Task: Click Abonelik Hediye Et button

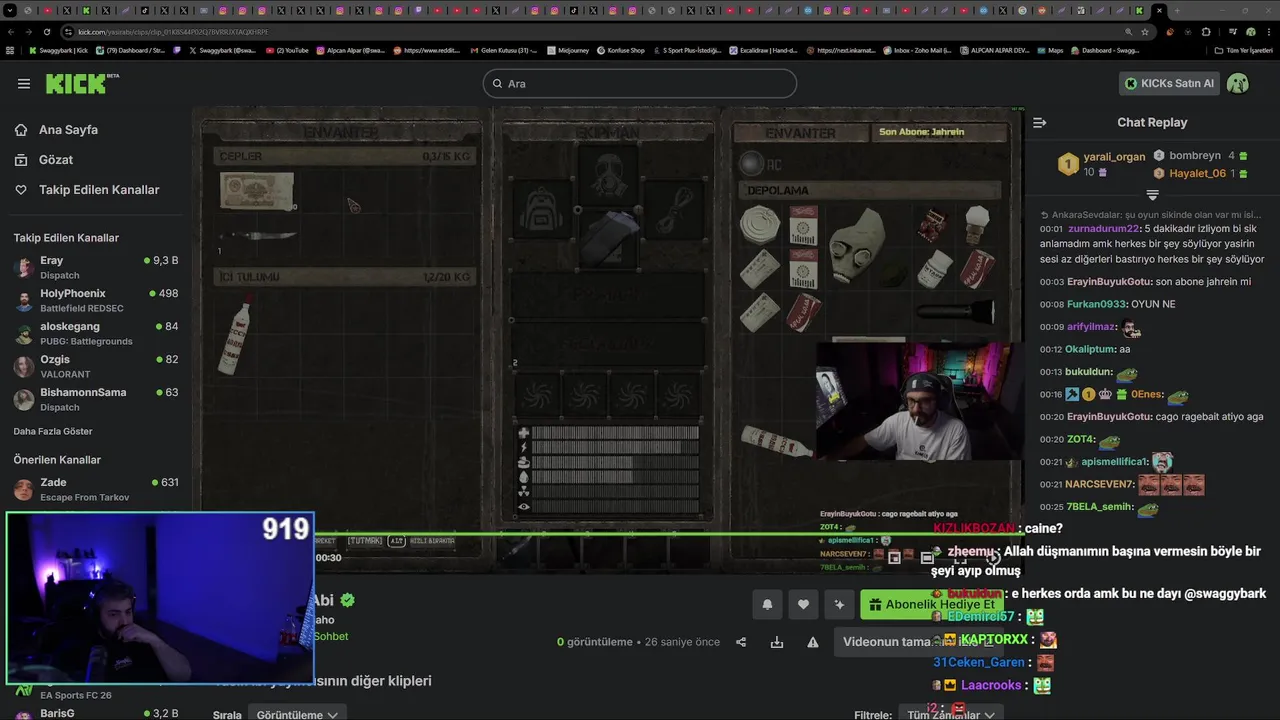Action: 932,604
